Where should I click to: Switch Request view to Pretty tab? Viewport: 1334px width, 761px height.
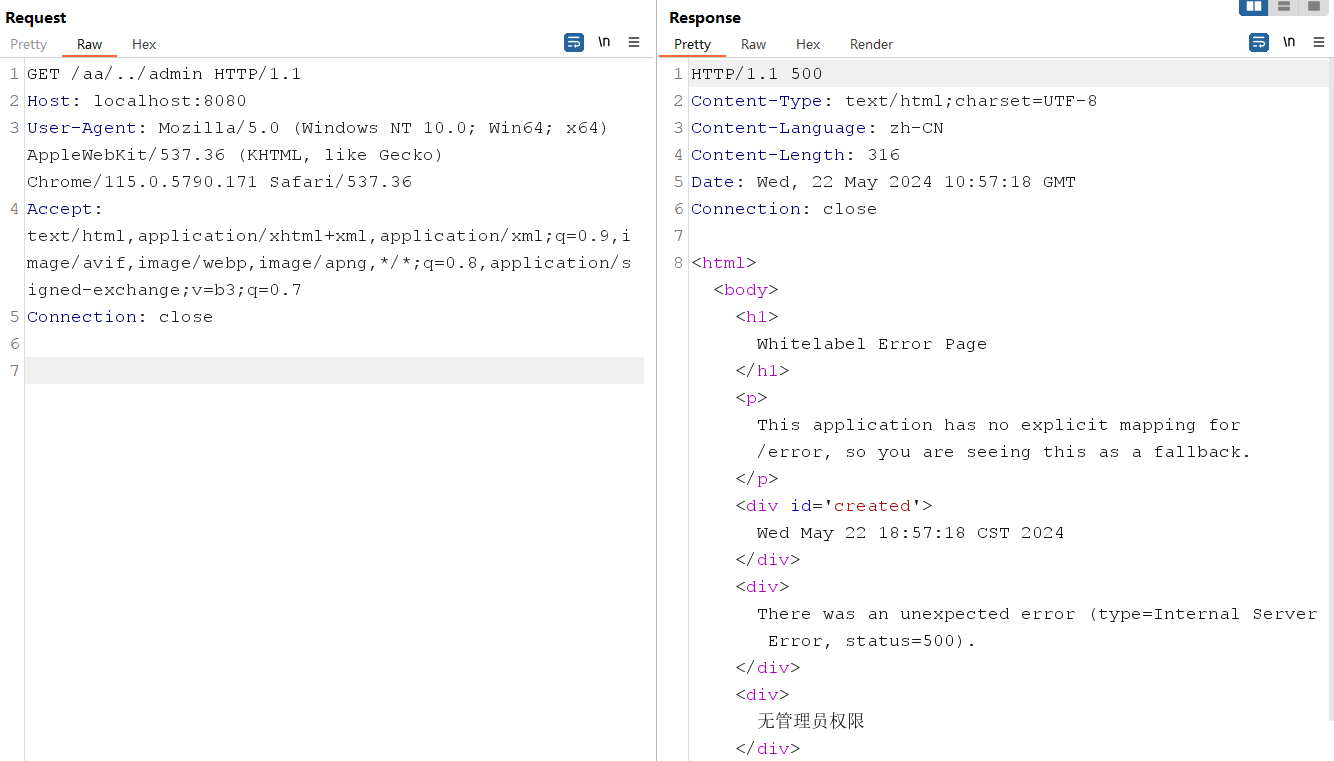(x=29, y=44)
